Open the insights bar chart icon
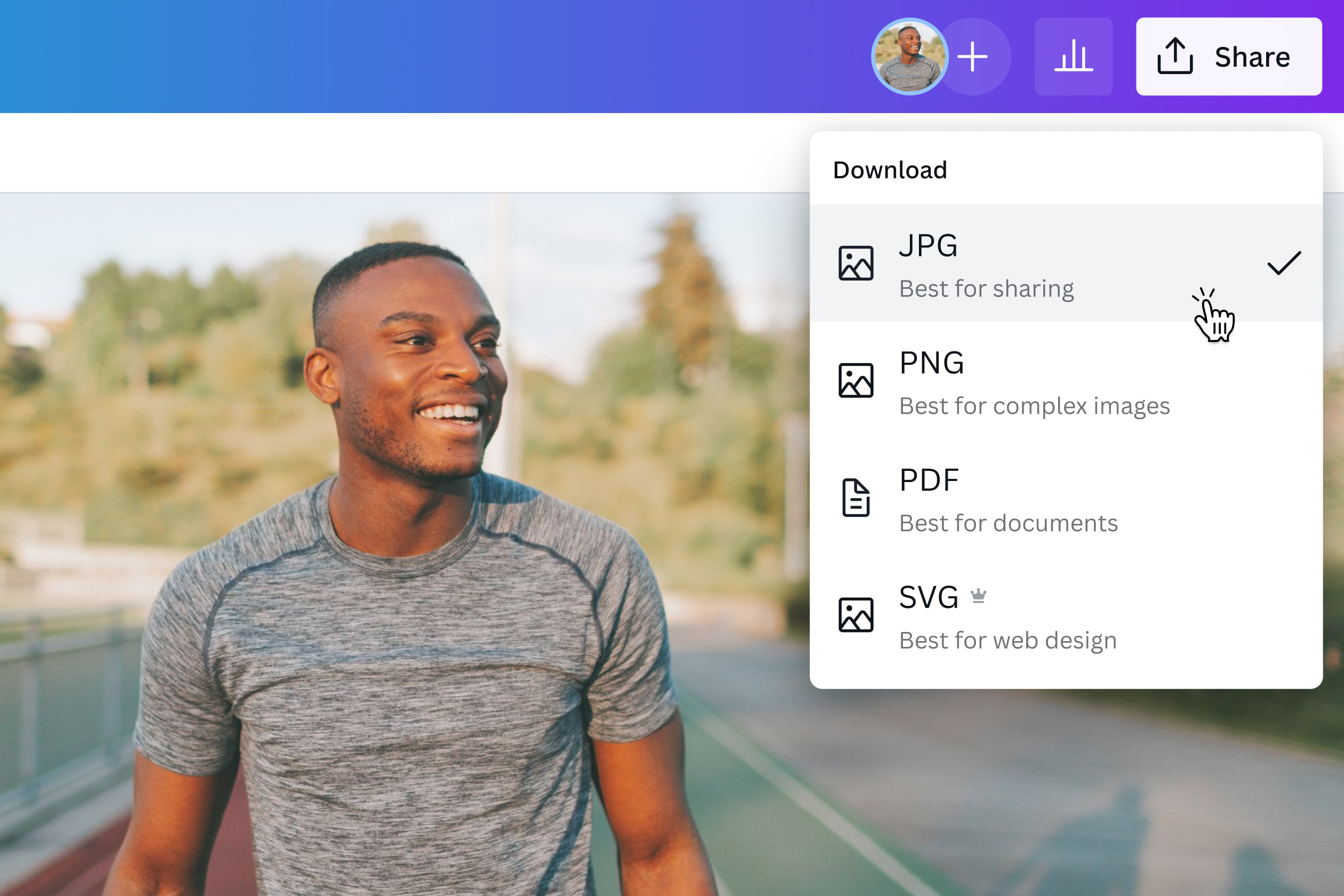 (1073, 55)
